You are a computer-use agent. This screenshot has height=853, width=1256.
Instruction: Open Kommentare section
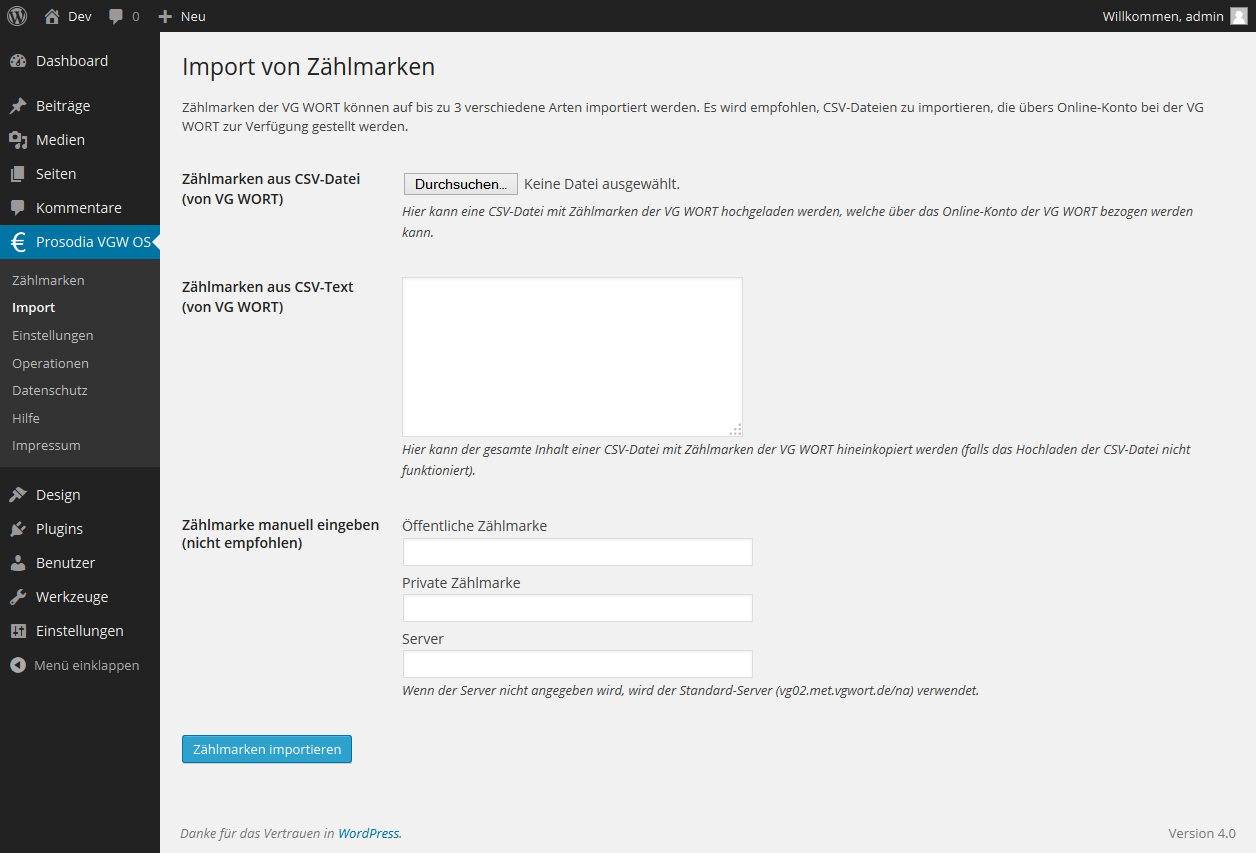[80, 208]
